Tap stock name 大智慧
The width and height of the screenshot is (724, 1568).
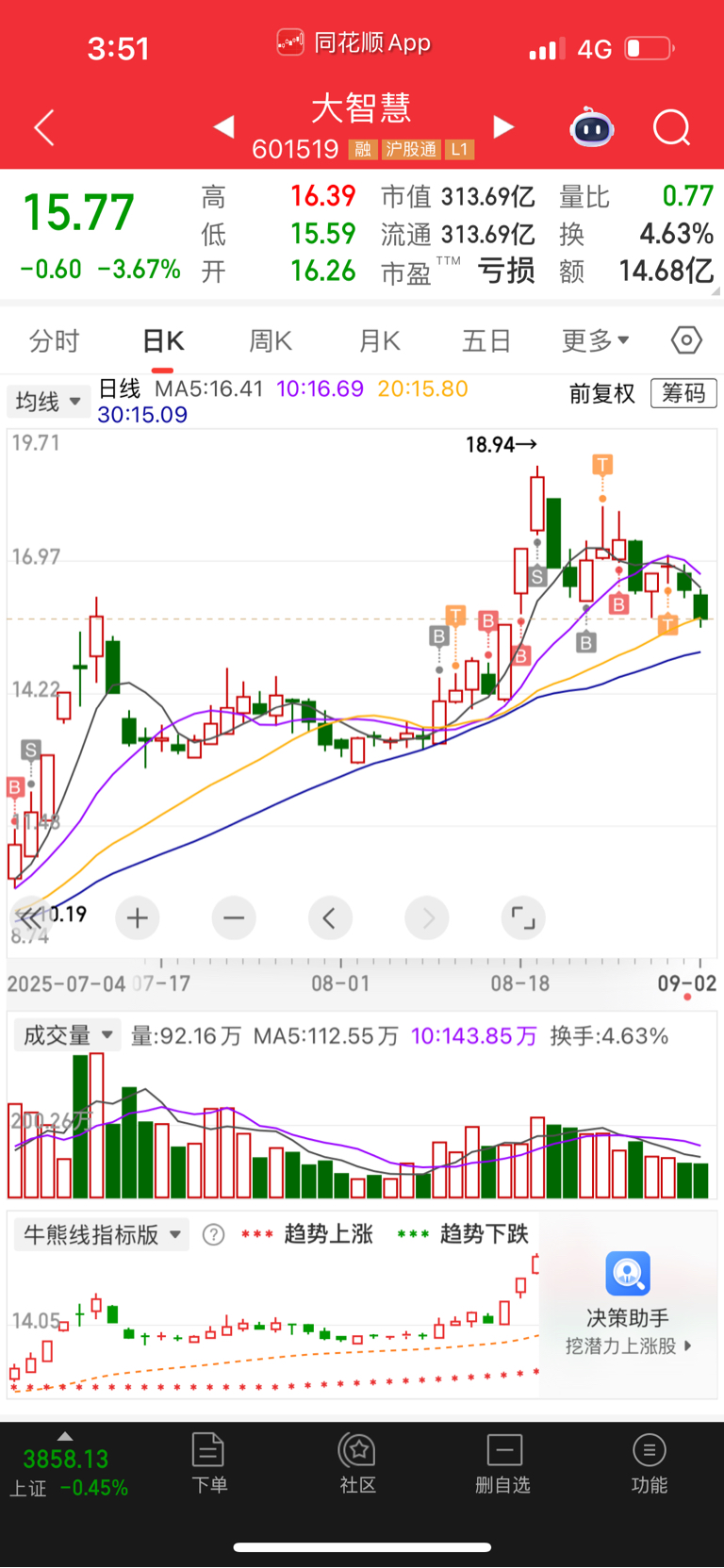click(362, 107)
